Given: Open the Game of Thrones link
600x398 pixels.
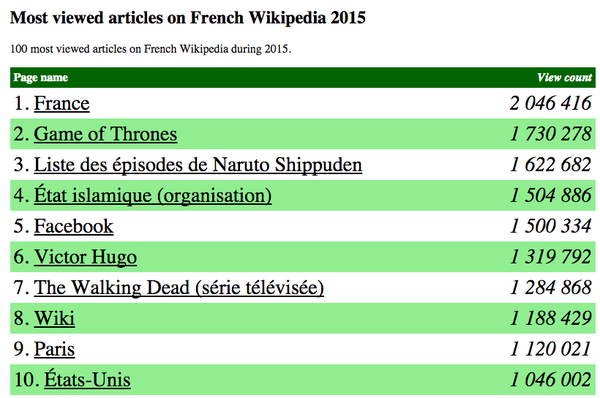Looking at the screenshot, I should (x=105, y=134).
